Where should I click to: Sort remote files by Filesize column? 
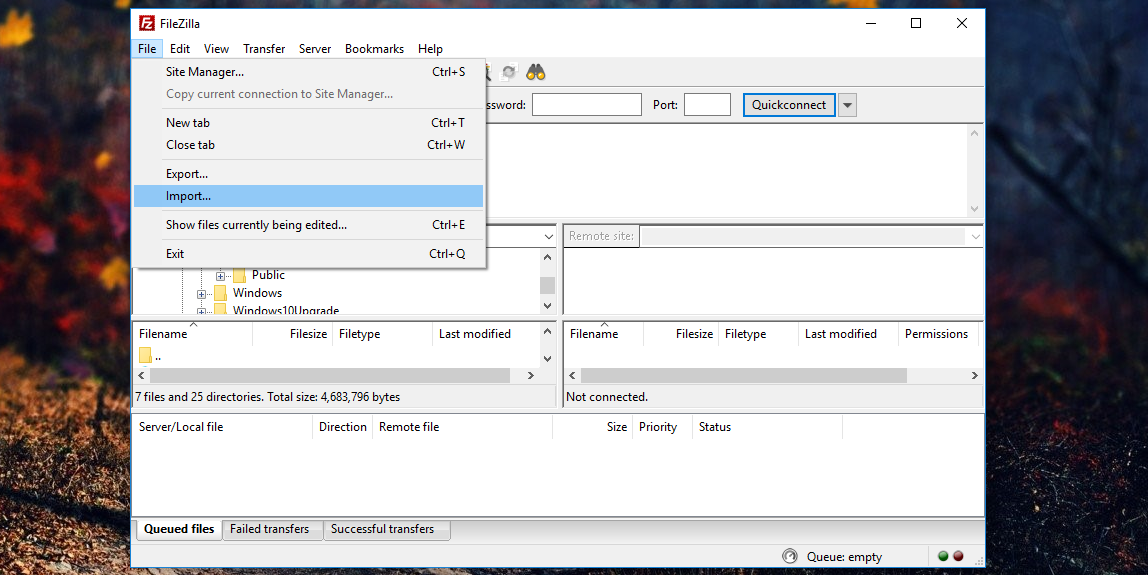[x=682, y=334]
